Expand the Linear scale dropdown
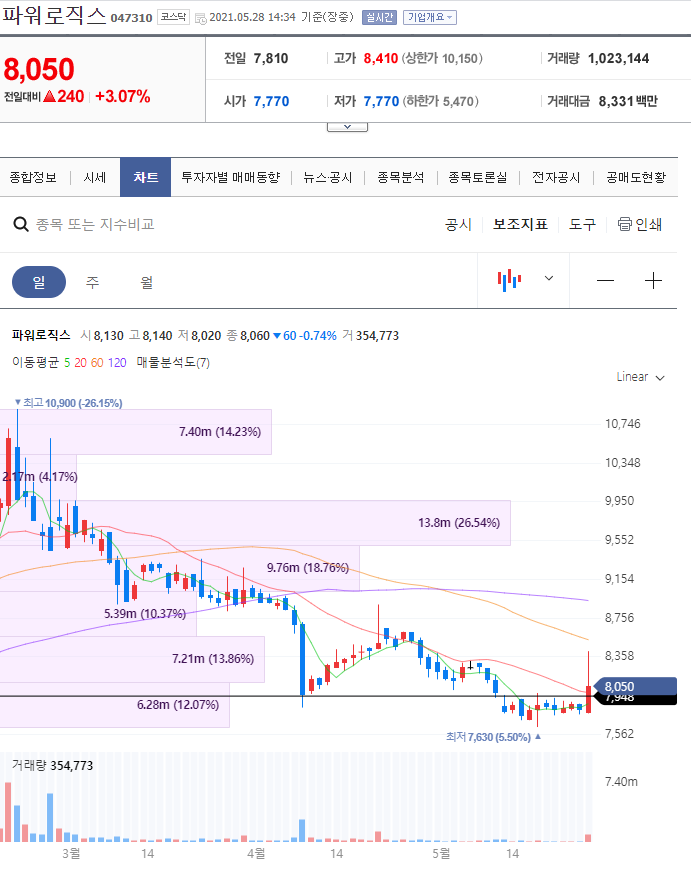The width and height of the screenshot is (691, 888). 640,377
